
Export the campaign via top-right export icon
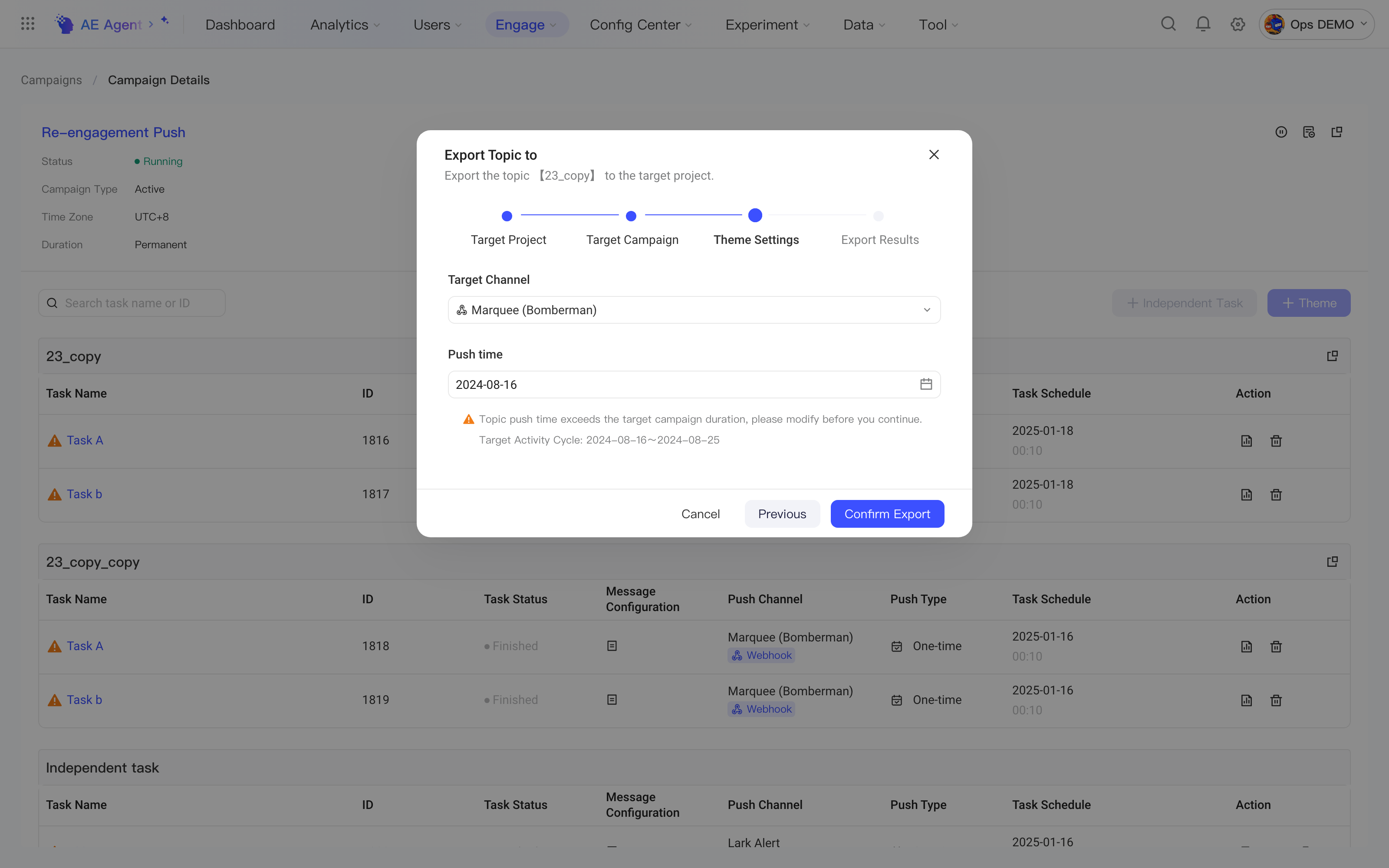(x=1337, y=132)
